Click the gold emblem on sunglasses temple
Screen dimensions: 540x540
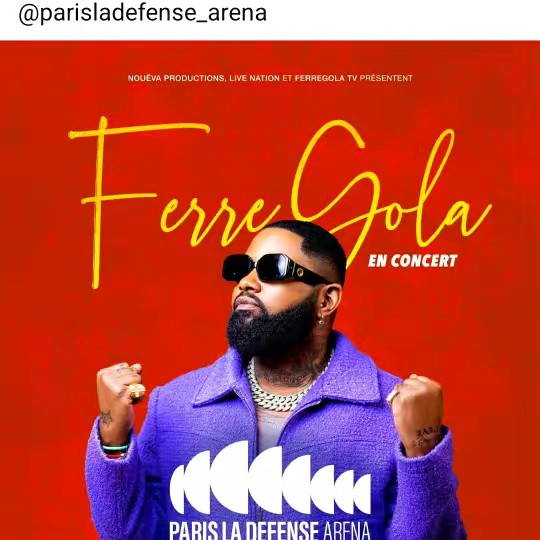pos(300,272)
